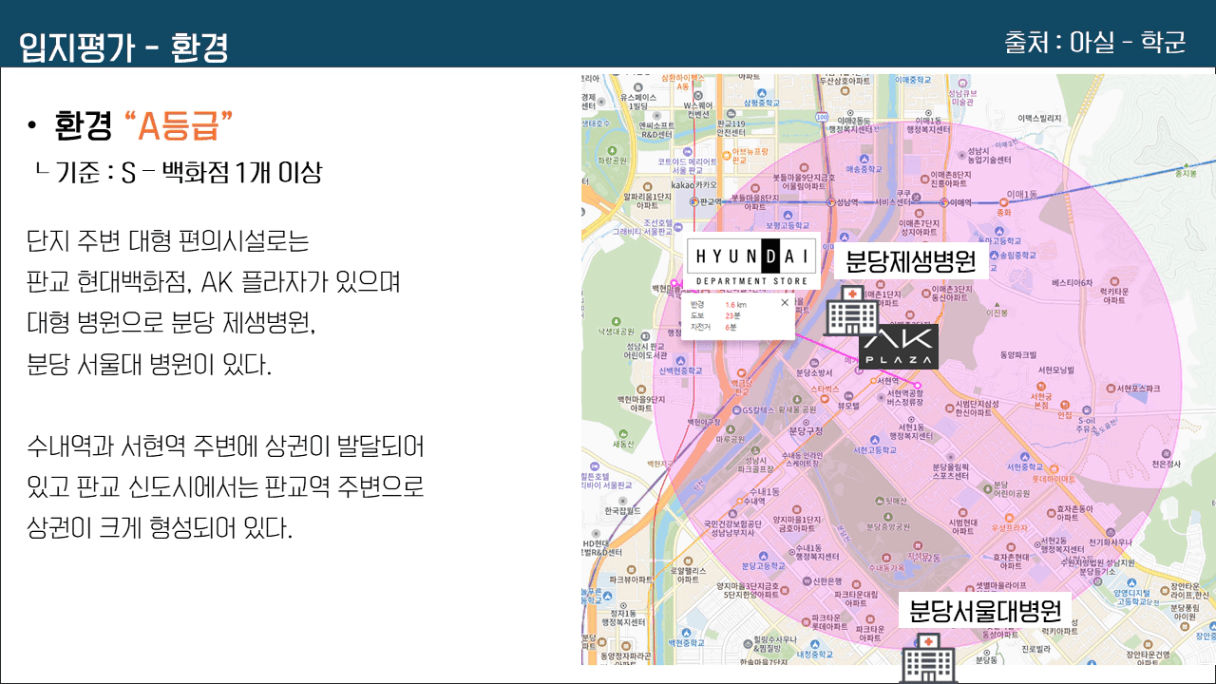Click the 서현포스파크 marker
Image resolution: width=1216 pixels, height=684 pixels.
click(x=1110, y=388)
